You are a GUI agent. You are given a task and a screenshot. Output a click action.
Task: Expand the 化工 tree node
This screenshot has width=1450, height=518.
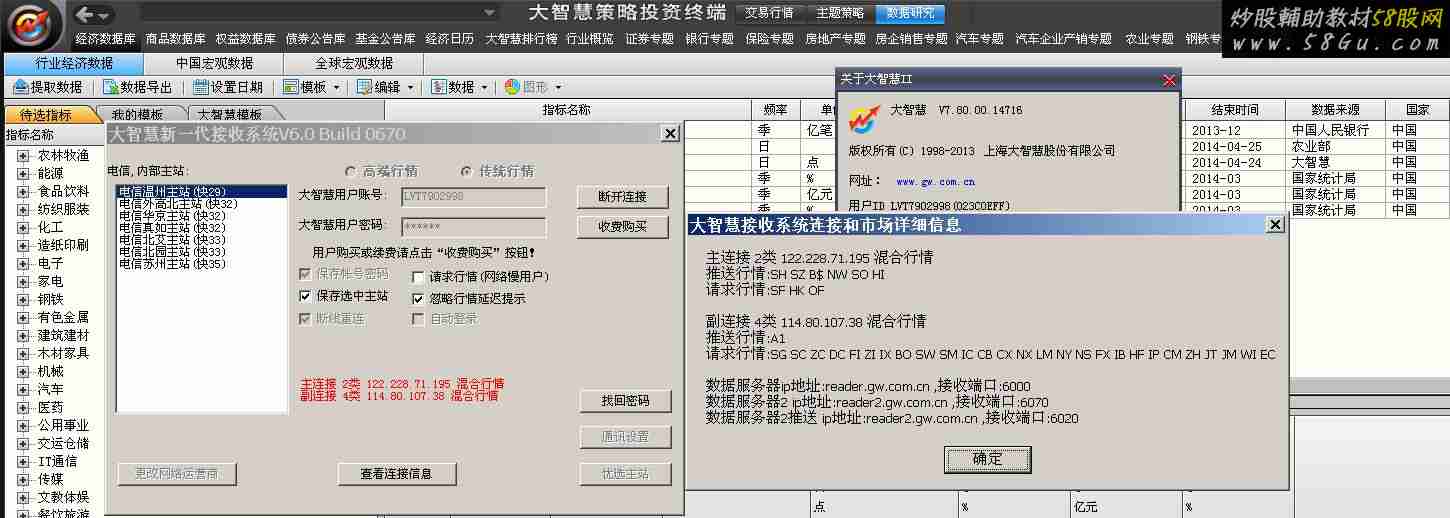click(24, 227)
